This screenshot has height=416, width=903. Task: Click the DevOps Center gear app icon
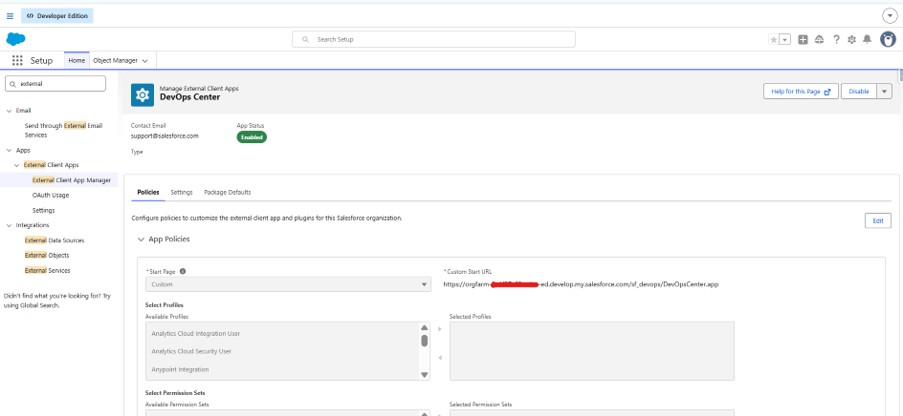(x=142, y=95)
